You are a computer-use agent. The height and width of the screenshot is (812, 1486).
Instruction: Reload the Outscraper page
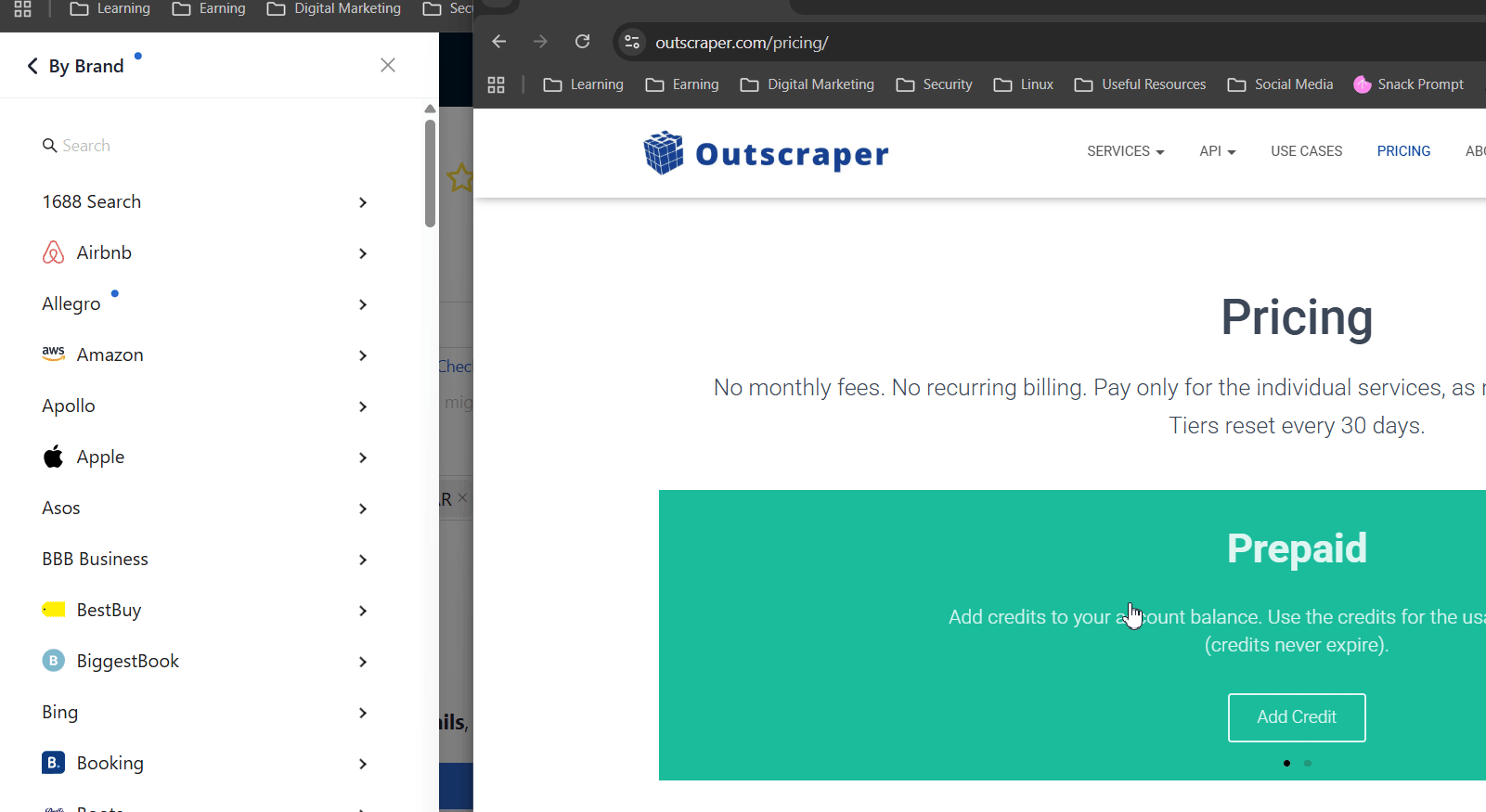(582, 42)
